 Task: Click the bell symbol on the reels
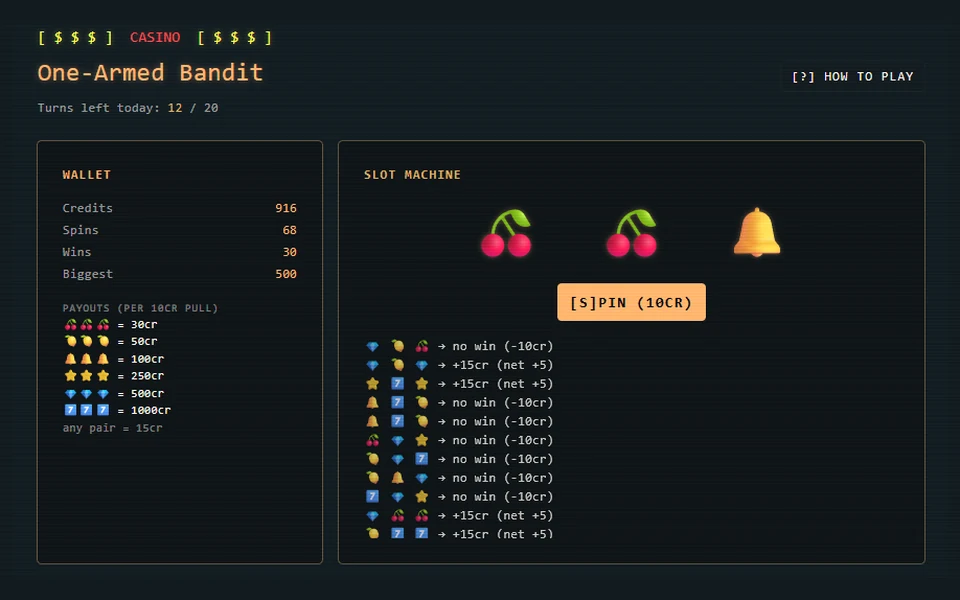coord(757,233)
